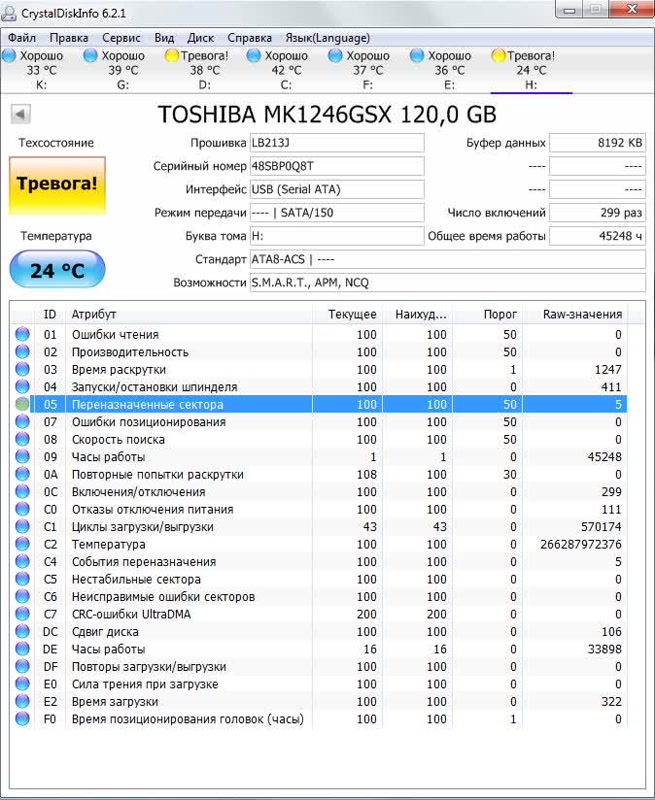Click status icon for DF Повторы загрузки/выгрузки
This screenshot has height=800, width=655.
coord(22,666)
